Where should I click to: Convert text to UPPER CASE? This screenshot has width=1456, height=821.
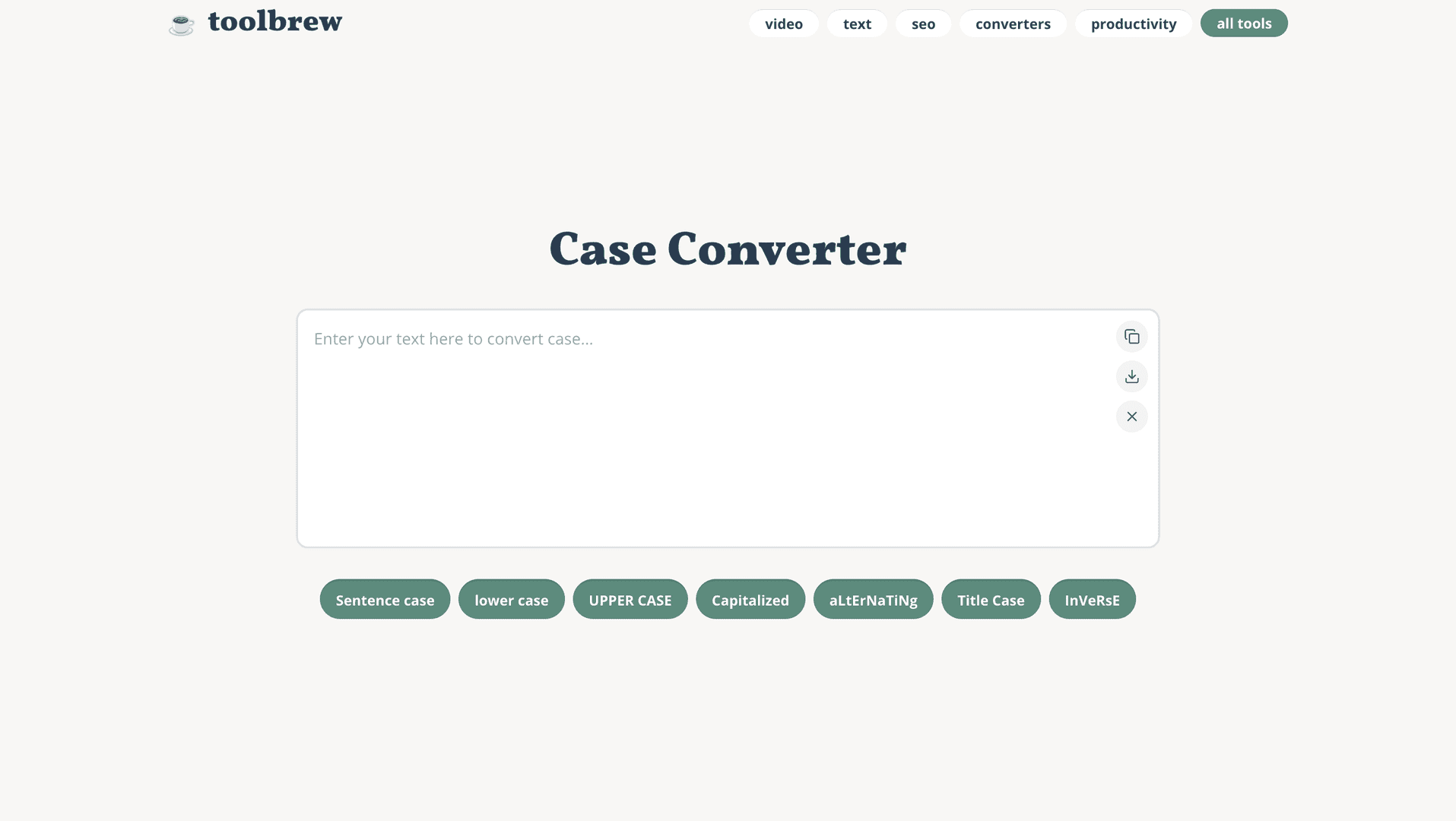pyautogui.click(x=630, y=599)
